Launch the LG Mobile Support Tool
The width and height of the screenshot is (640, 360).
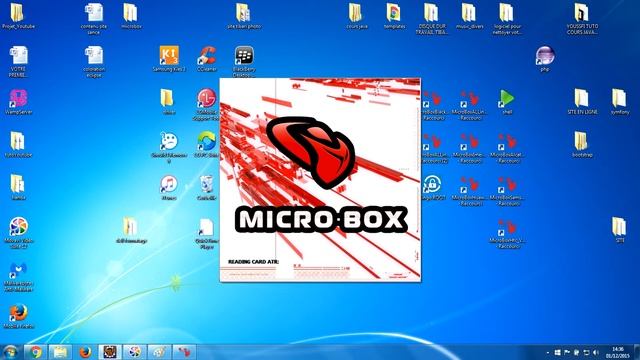[x=207, y=104]
